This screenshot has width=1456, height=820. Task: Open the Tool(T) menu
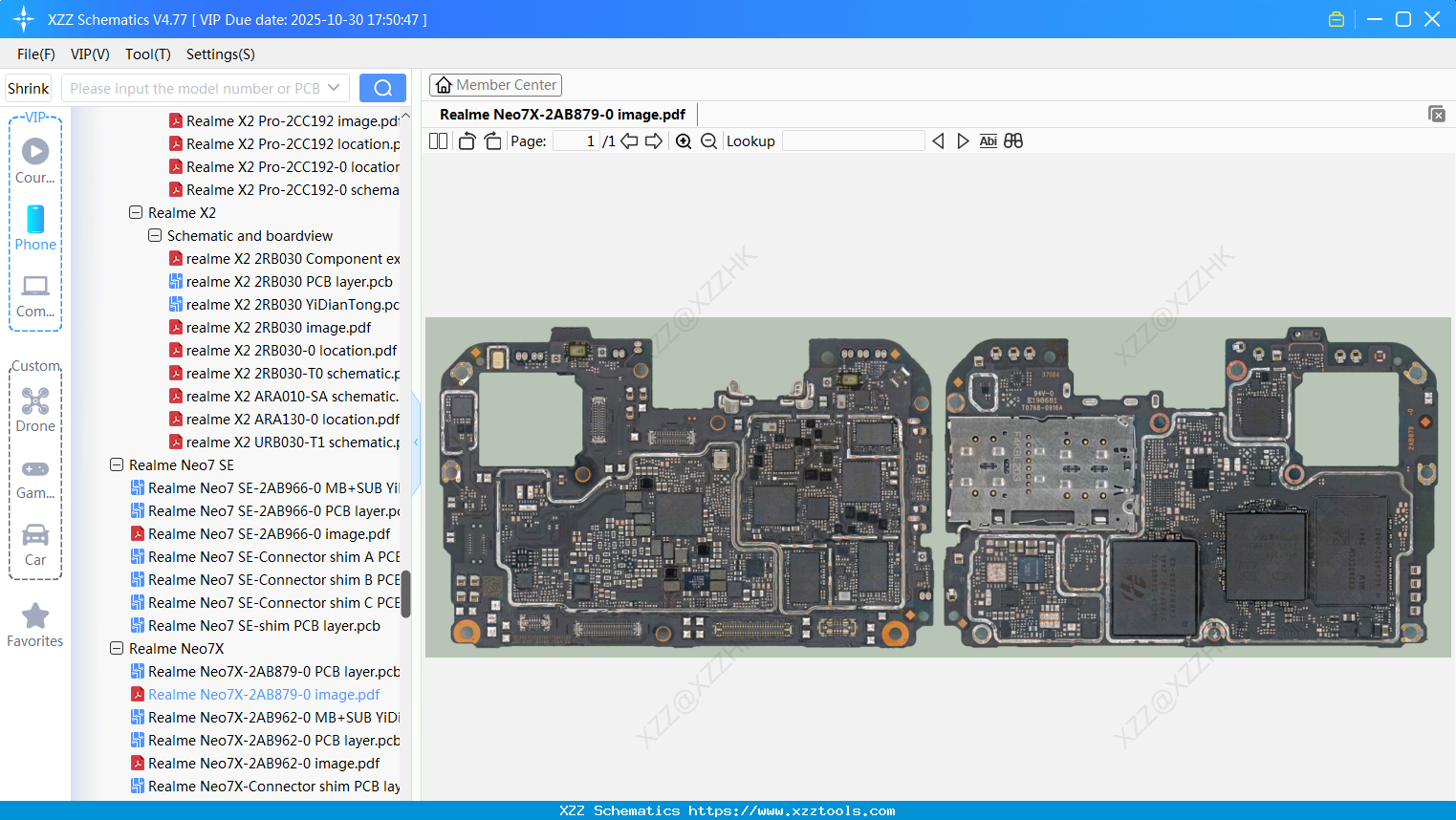(x=147, y=54)
